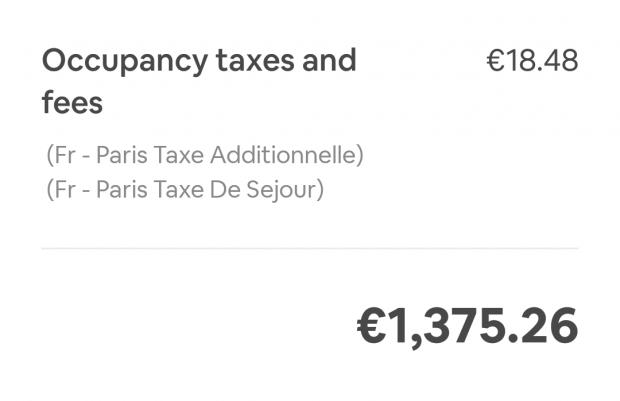Click the Paris Taxe Additionnelle line
Viewport: 620px width, 401px height.
(204, 155)
